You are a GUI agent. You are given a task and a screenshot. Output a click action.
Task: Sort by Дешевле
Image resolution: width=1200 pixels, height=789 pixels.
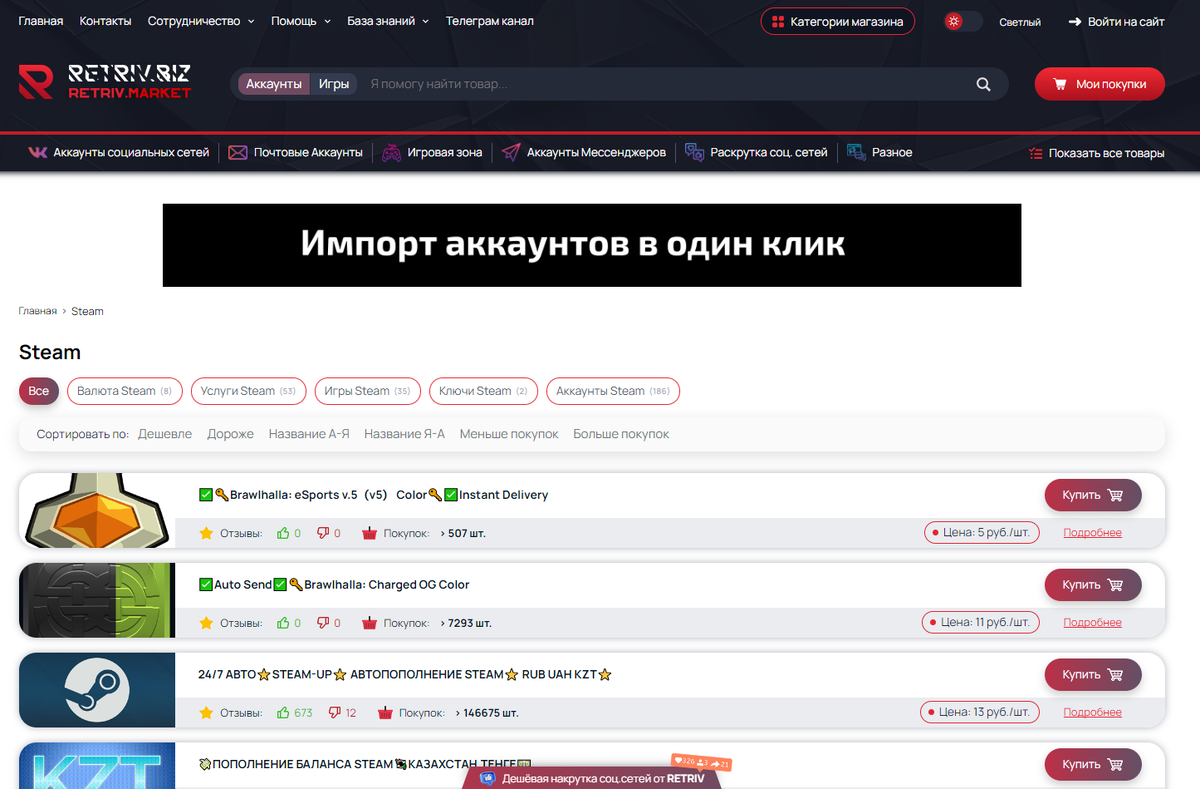tap(165, 434)
